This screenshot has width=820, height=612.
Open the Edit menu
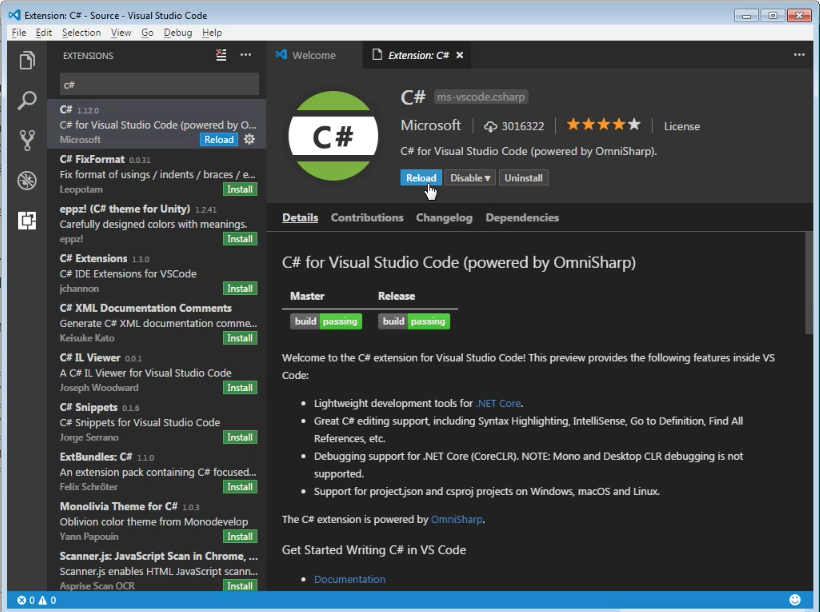tap(44, 32)
